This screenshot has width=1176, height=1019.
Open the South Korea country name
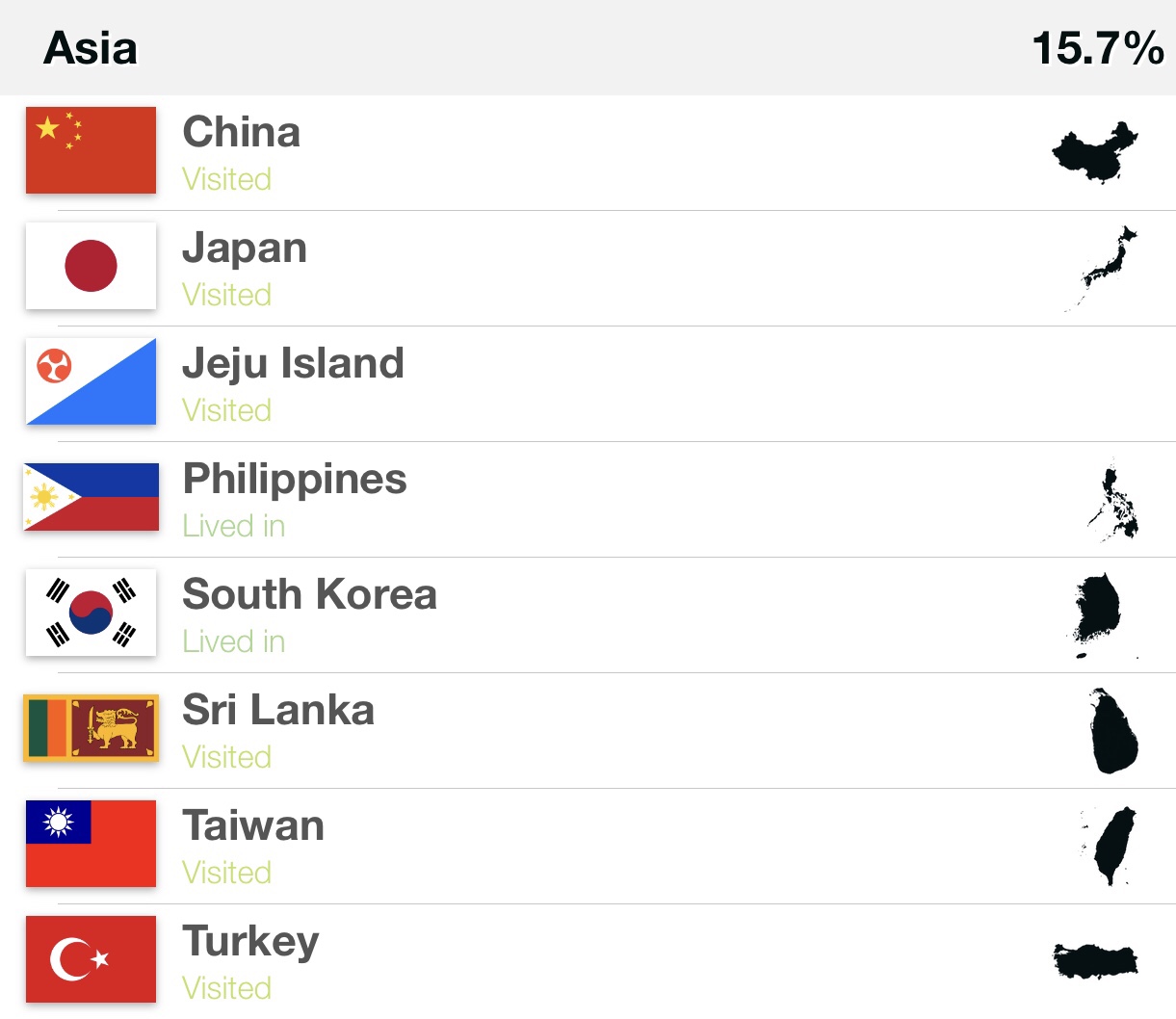pos(309,594)
